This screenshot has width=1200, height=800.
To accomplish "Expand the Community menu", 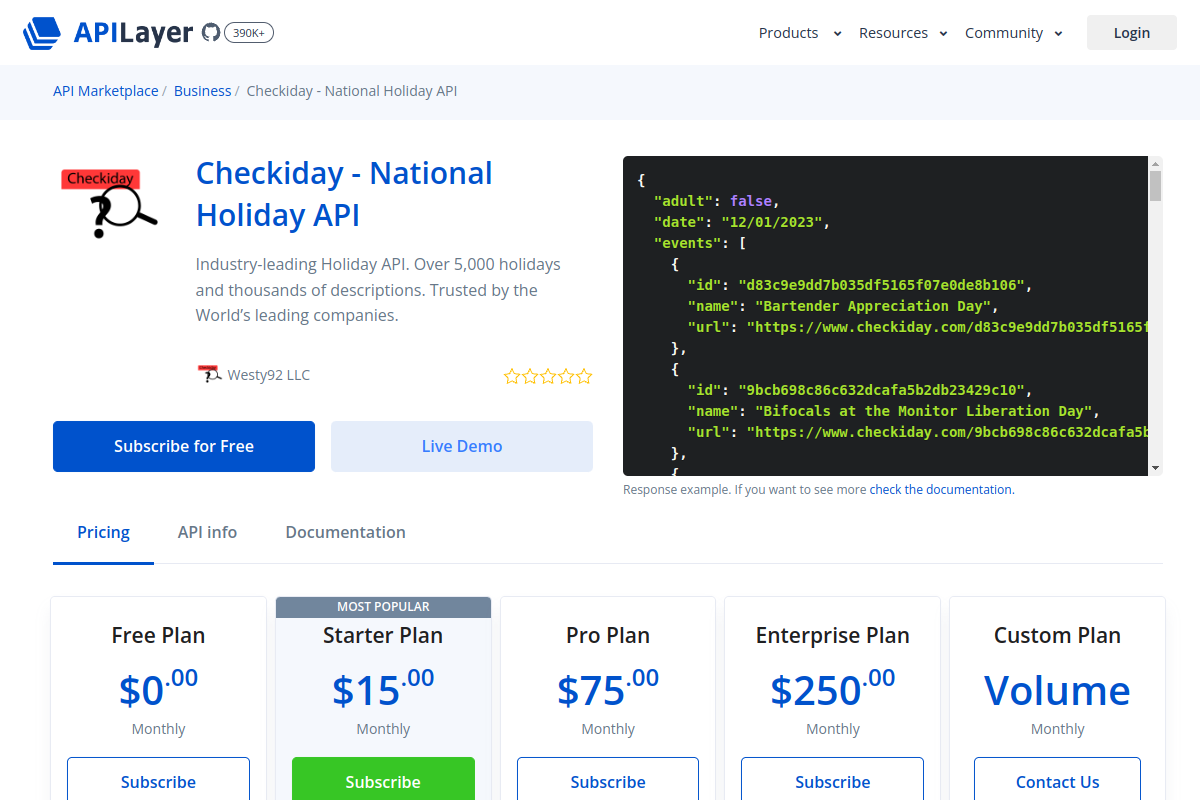I will [x=1014, y=33].
